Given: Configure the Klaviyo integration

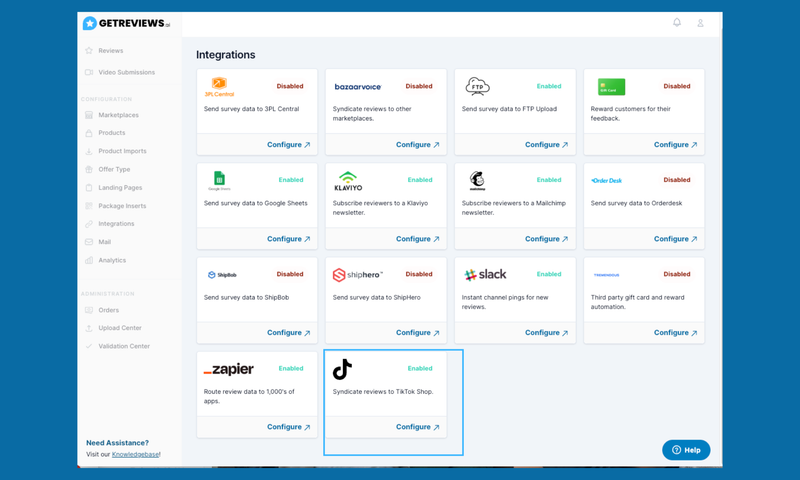Looking at the screenshot, I should (418, 239).
